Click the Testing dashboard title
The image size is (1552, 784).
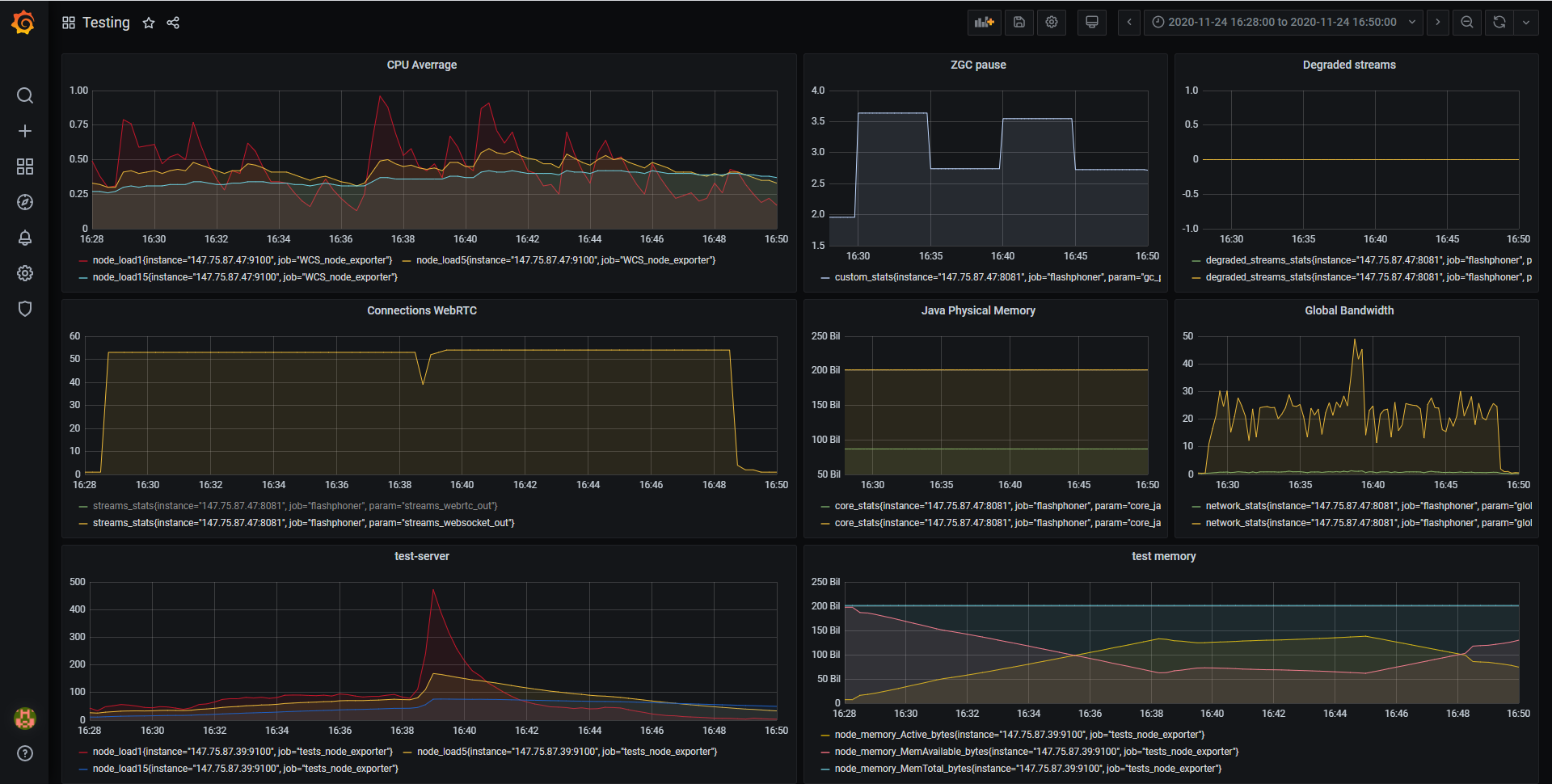click(106, 23)
